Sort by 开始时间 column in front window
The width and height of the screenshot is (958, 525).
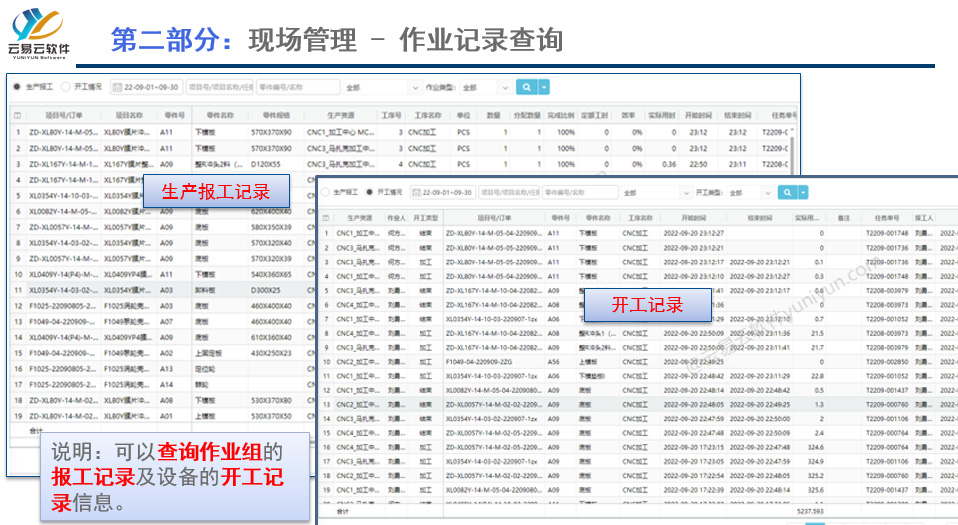point(693,218)
